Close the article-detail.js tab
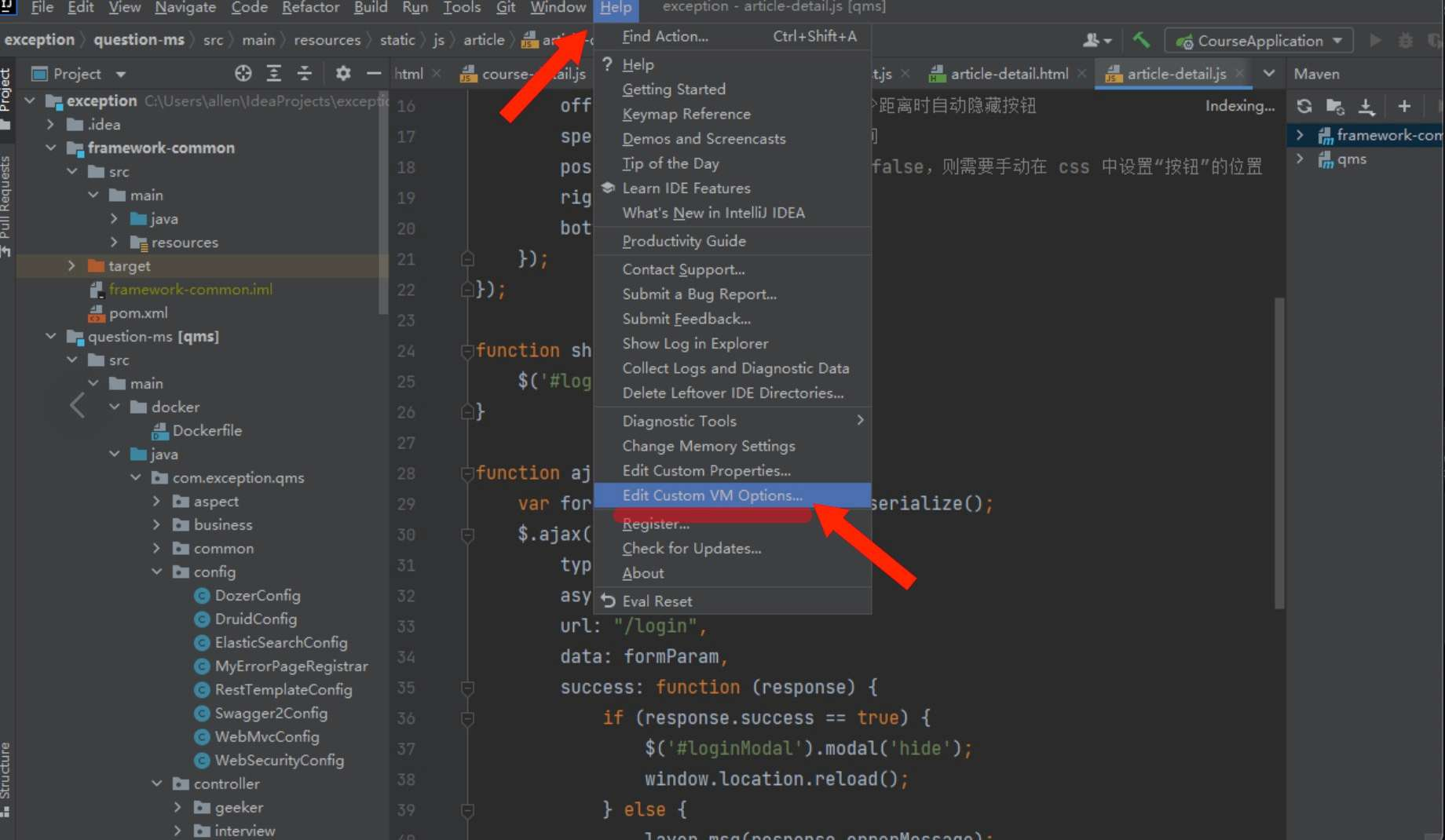 1239,73
